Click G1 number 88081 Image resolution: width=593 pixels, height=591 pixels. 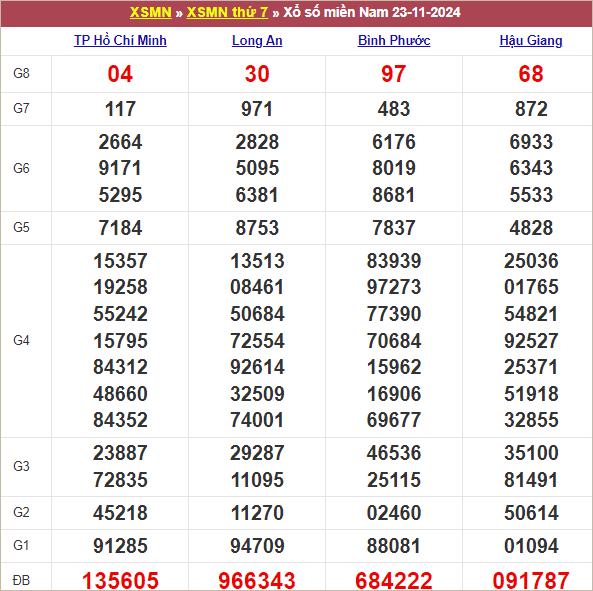coord(394,546)
